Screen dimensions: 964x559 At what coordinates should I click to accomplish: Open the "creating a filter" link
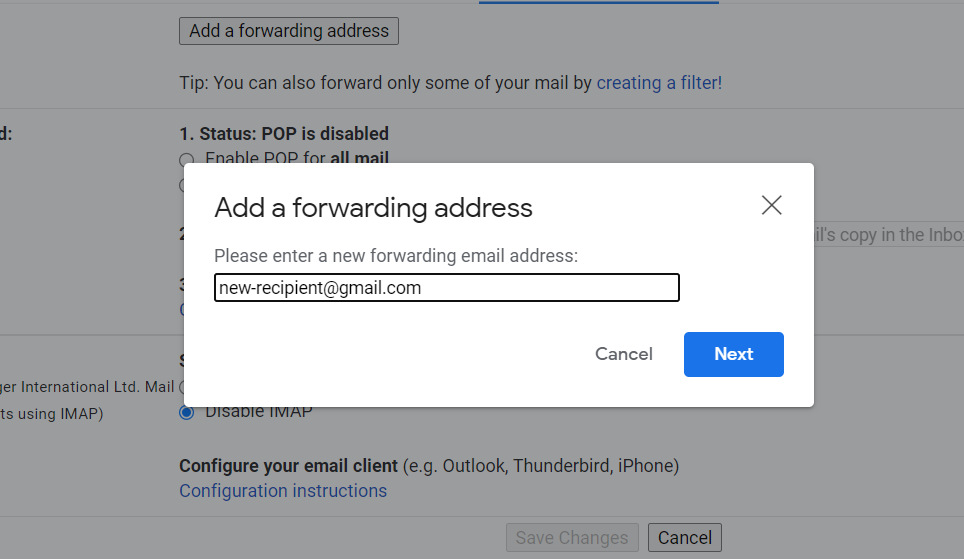[659, 83]
